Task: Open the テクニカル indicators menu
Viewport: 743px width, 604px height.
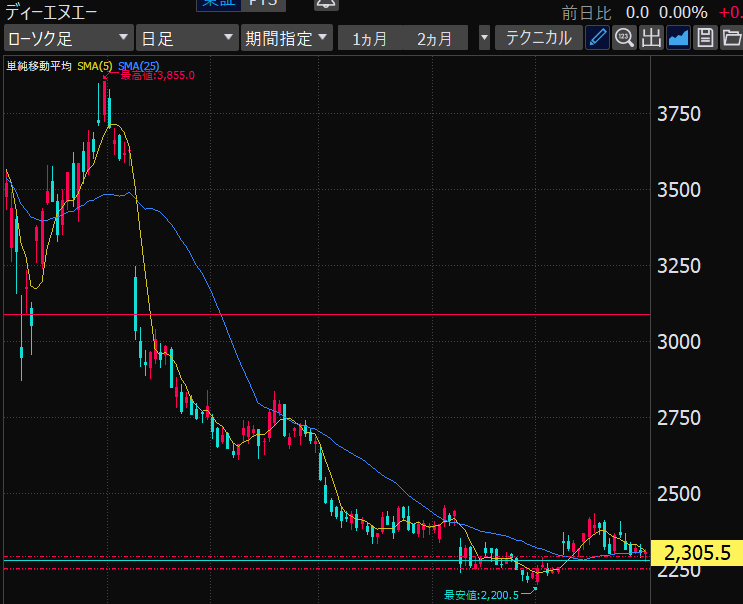Action: tap(539, 39)
